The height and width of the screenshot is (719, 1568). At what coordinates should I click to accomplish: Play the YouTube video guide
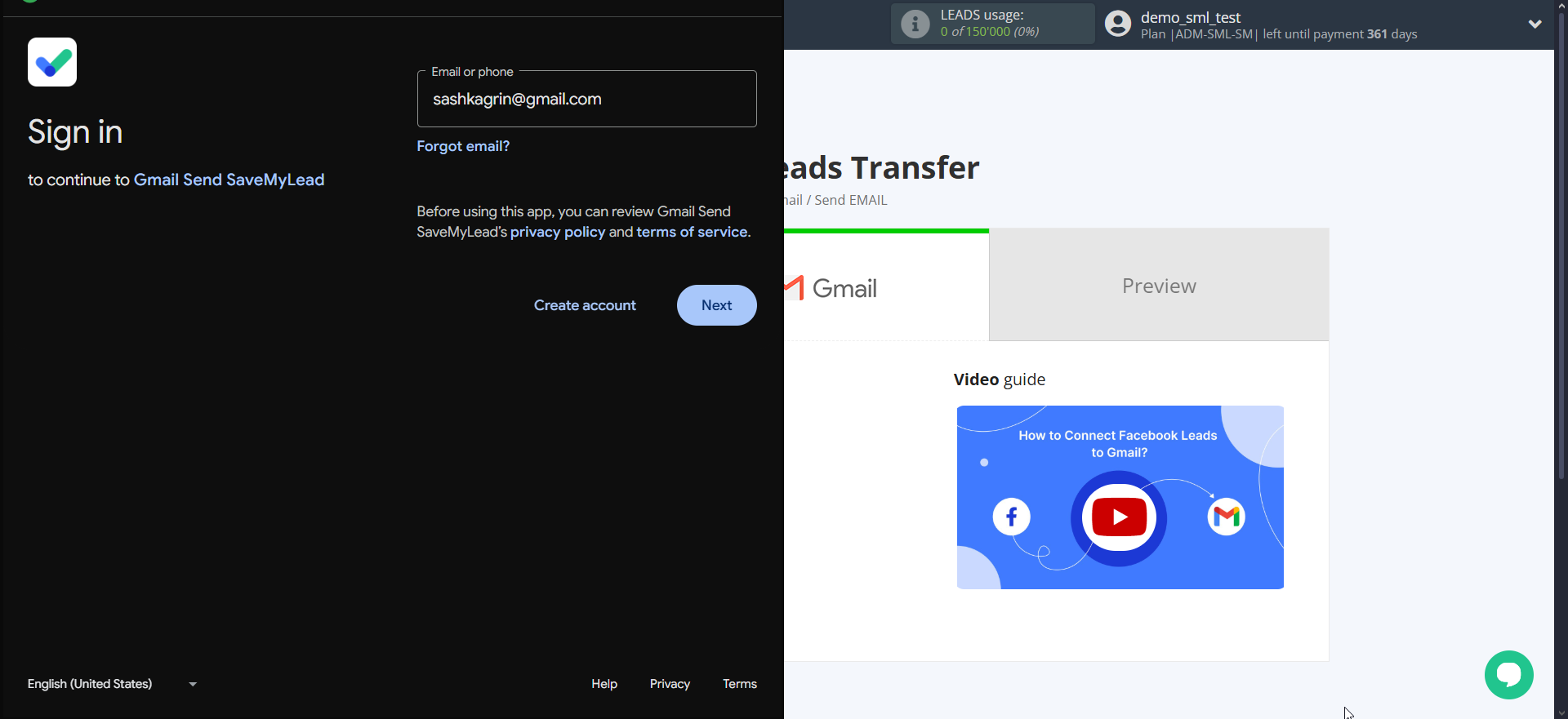click(1119, 517)
